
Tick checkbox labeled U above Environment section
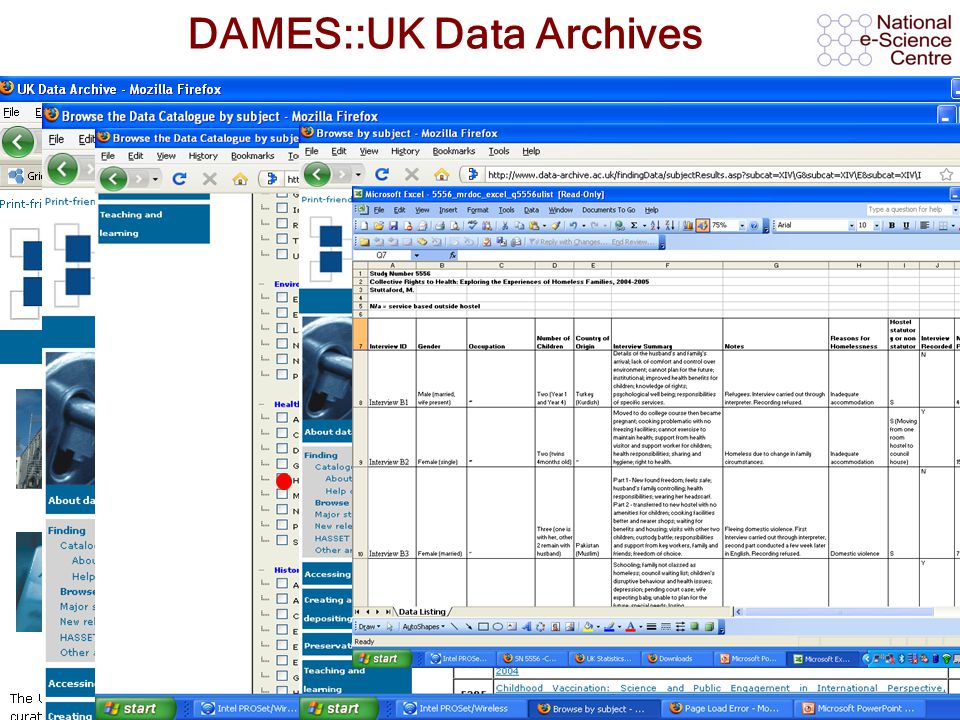[282, 253]
